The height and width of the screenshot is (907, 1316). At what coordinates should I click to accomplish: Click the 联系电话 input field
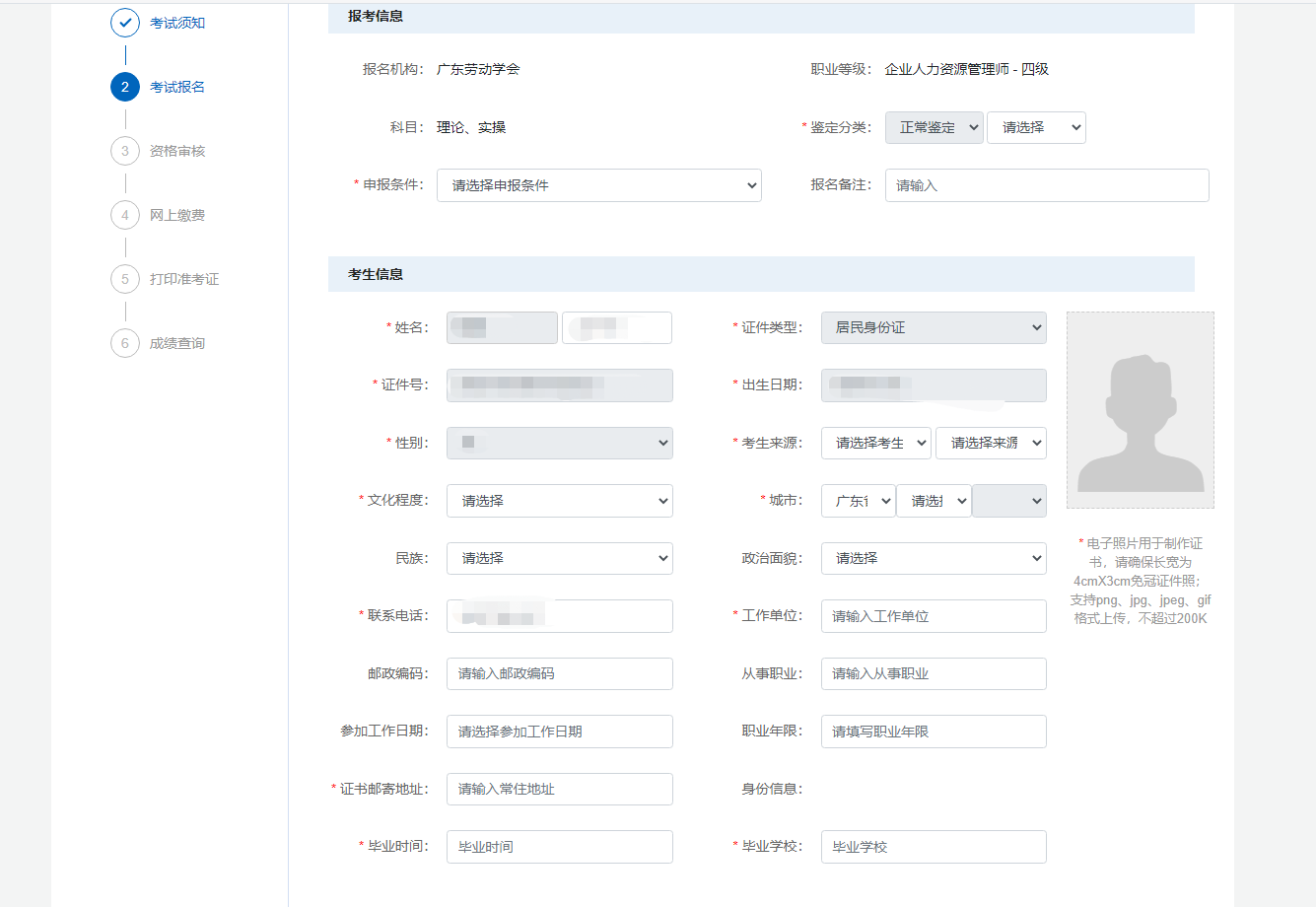pos(560,616)
